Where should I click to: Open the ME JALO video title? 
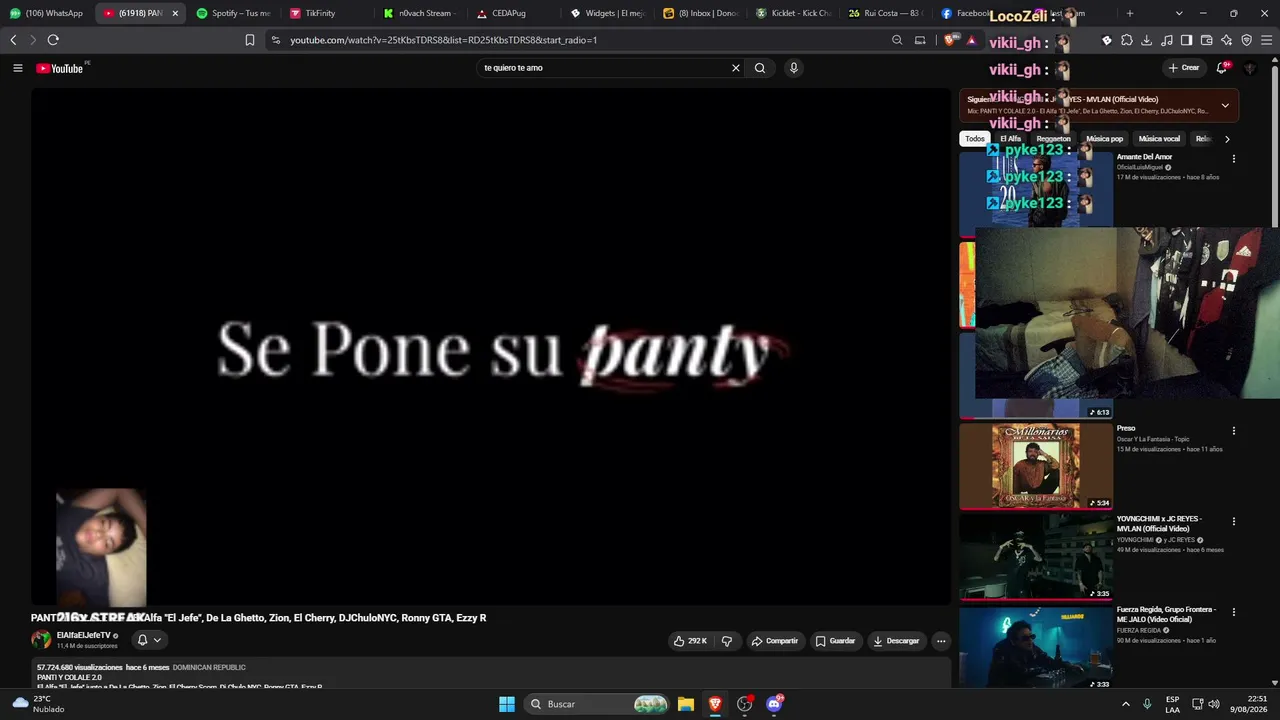[1166, 614]
